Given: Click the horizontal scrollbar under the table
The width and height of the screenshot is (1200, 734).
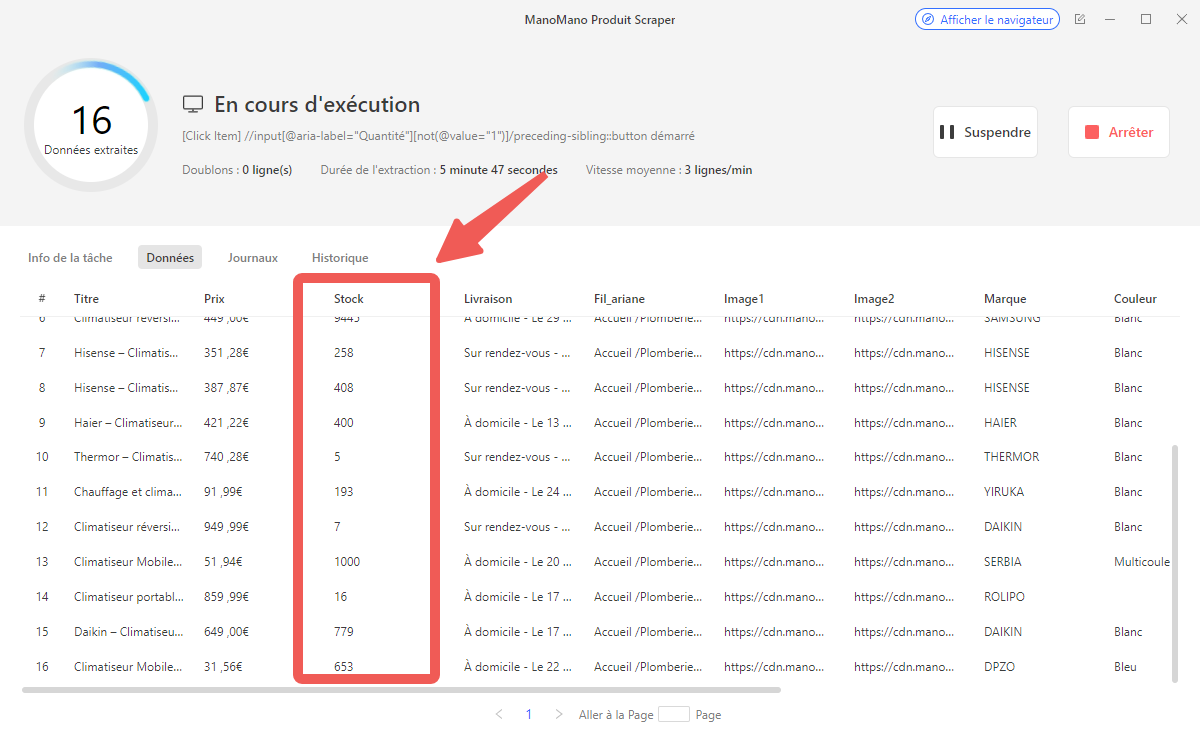Looking at the screenshot, I should 401,690.
